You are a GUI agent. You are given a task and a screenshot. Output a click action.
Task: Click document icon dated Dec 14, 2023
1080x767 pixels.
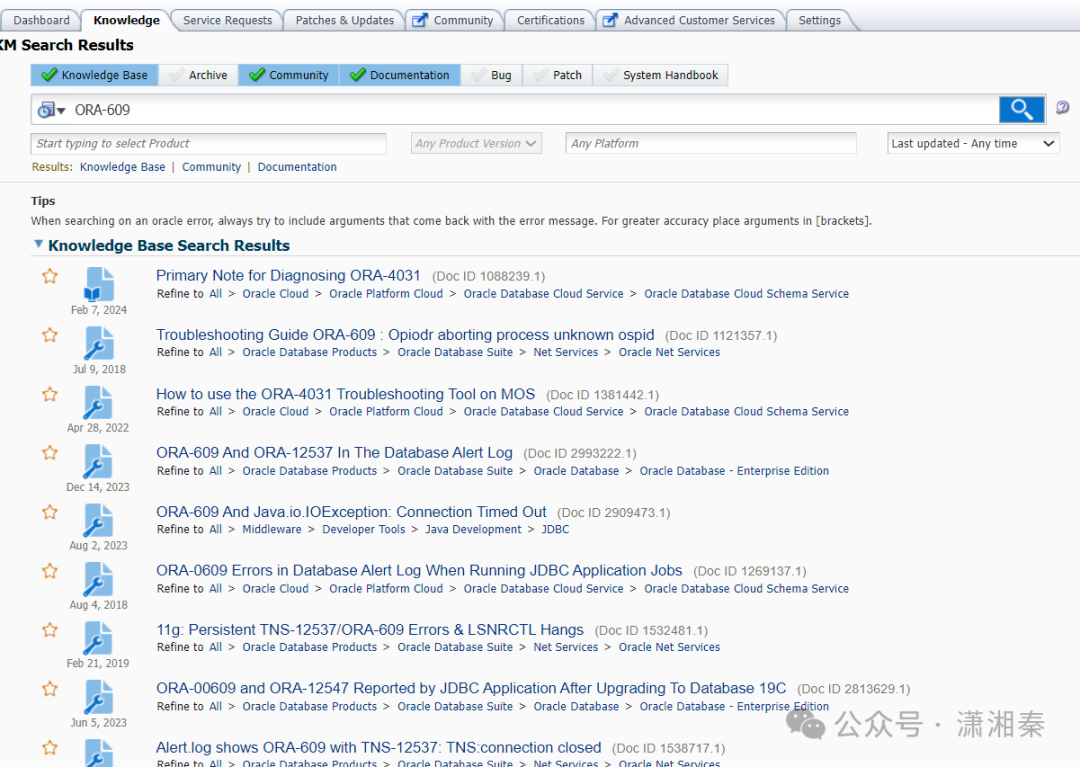click(98, 461)
